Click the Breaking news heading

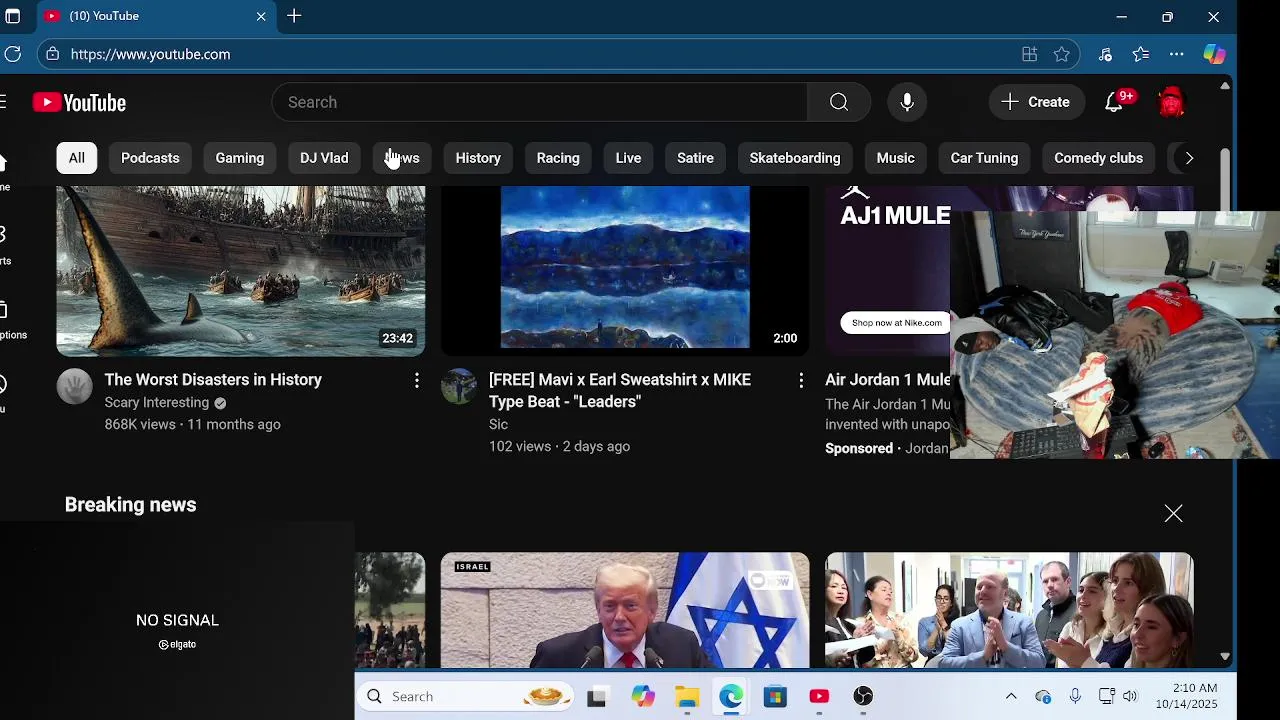[131, 505]
